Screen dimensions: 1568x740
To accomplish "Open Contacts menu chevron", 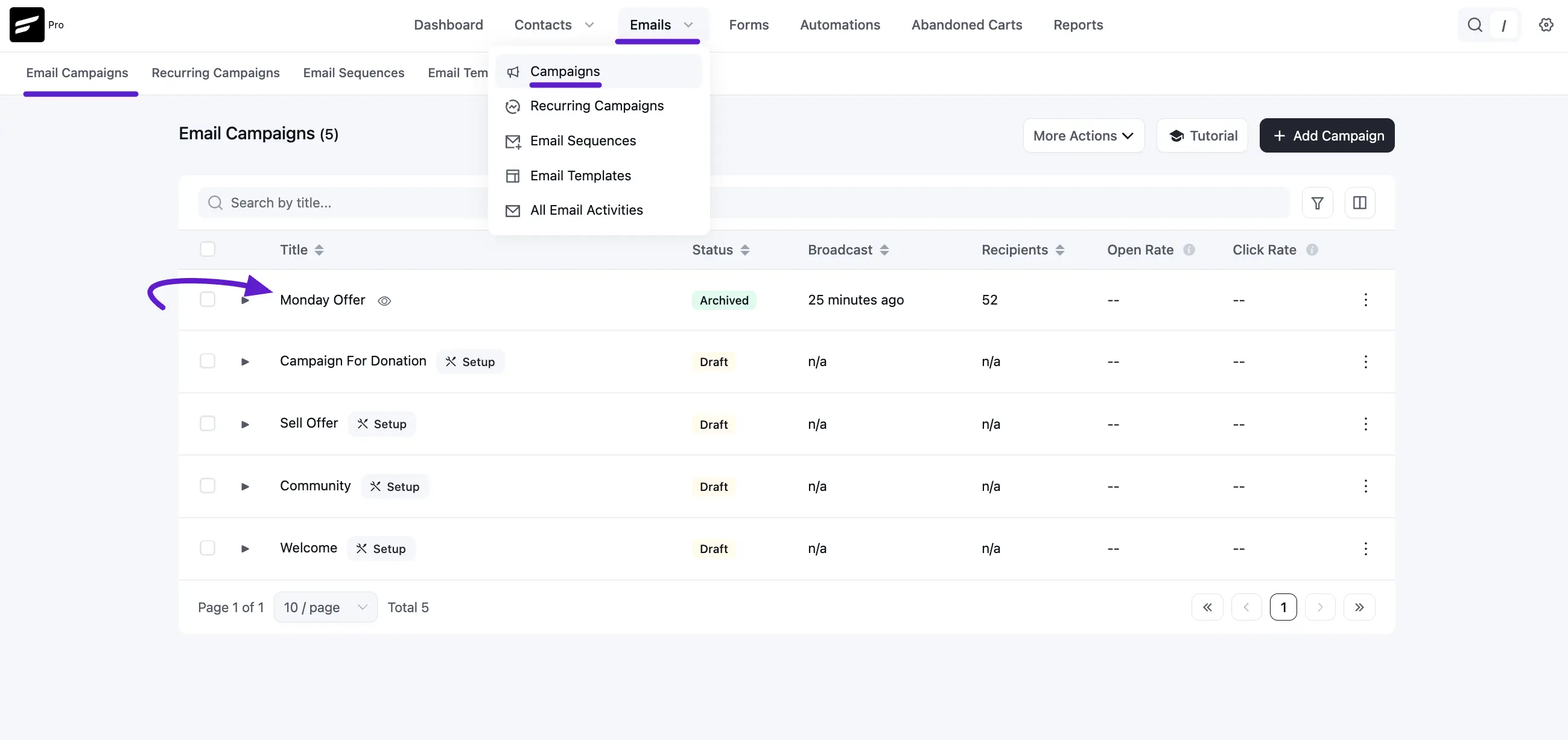I will tap(589, 25).
